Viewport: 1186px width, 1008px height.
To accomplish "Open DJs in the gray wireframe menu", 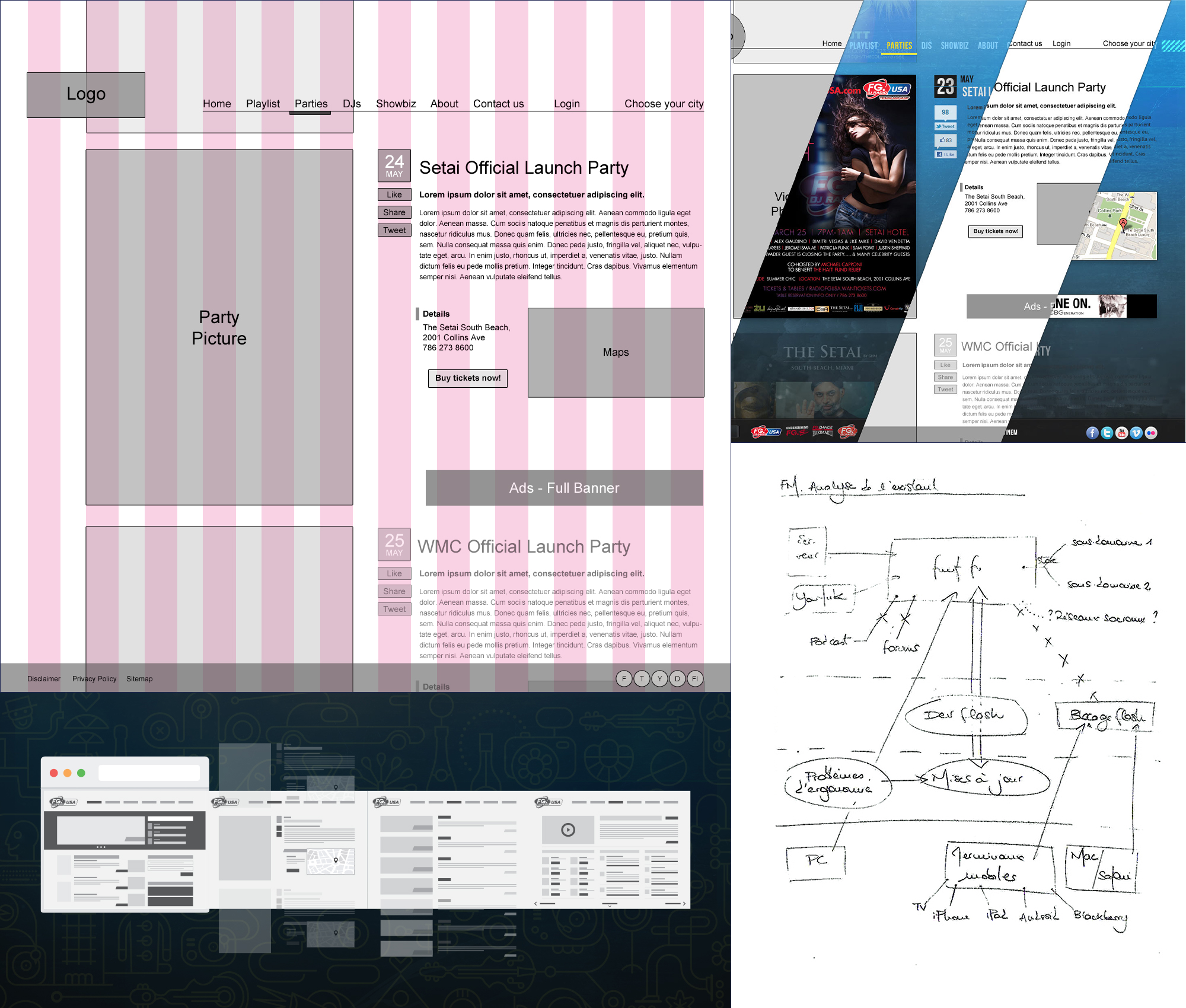I will (352, 104).
